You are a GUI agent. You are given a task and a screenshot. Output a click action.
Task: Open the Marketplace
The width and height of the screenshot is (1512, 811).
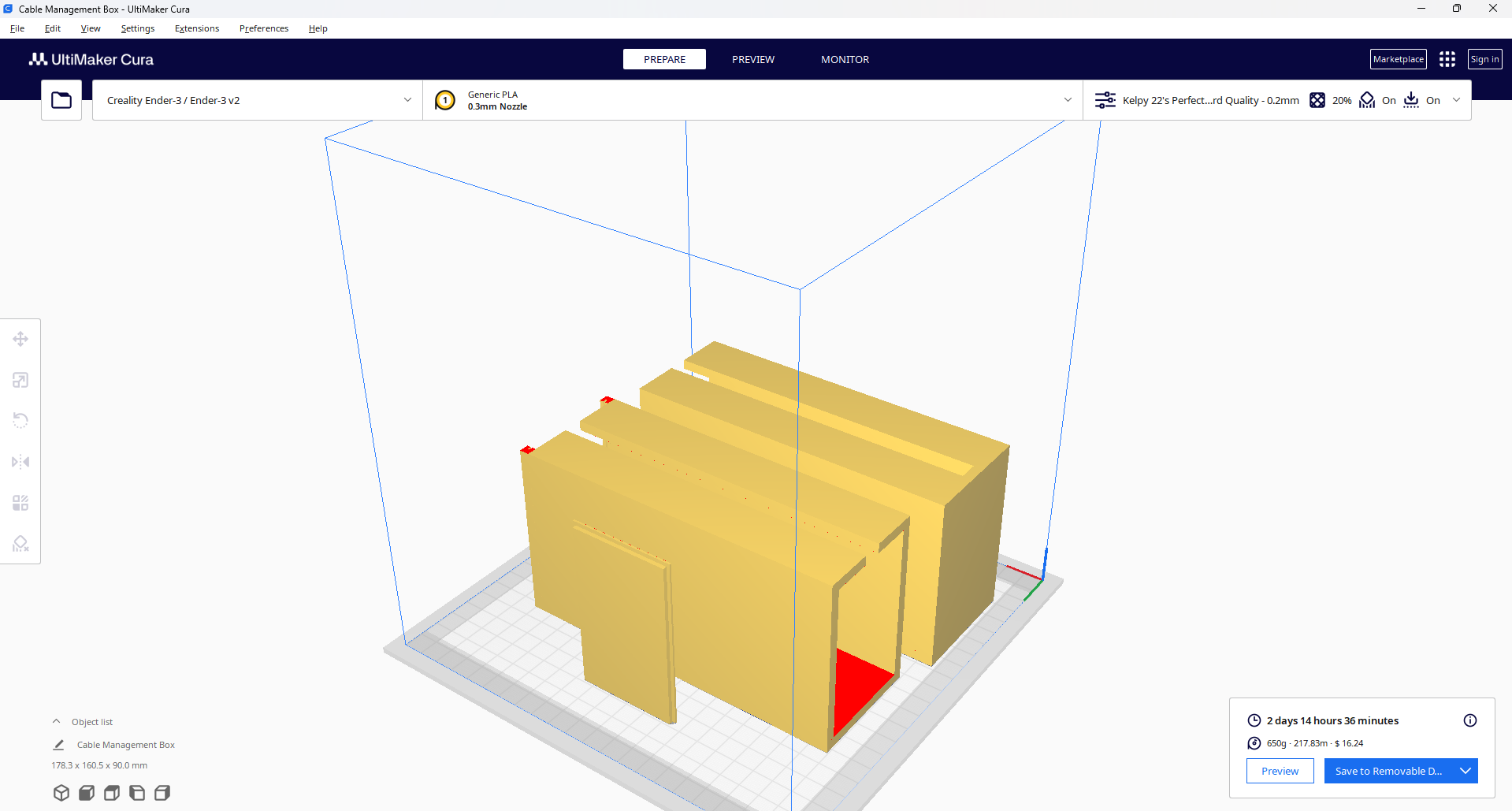point(1399,59)
